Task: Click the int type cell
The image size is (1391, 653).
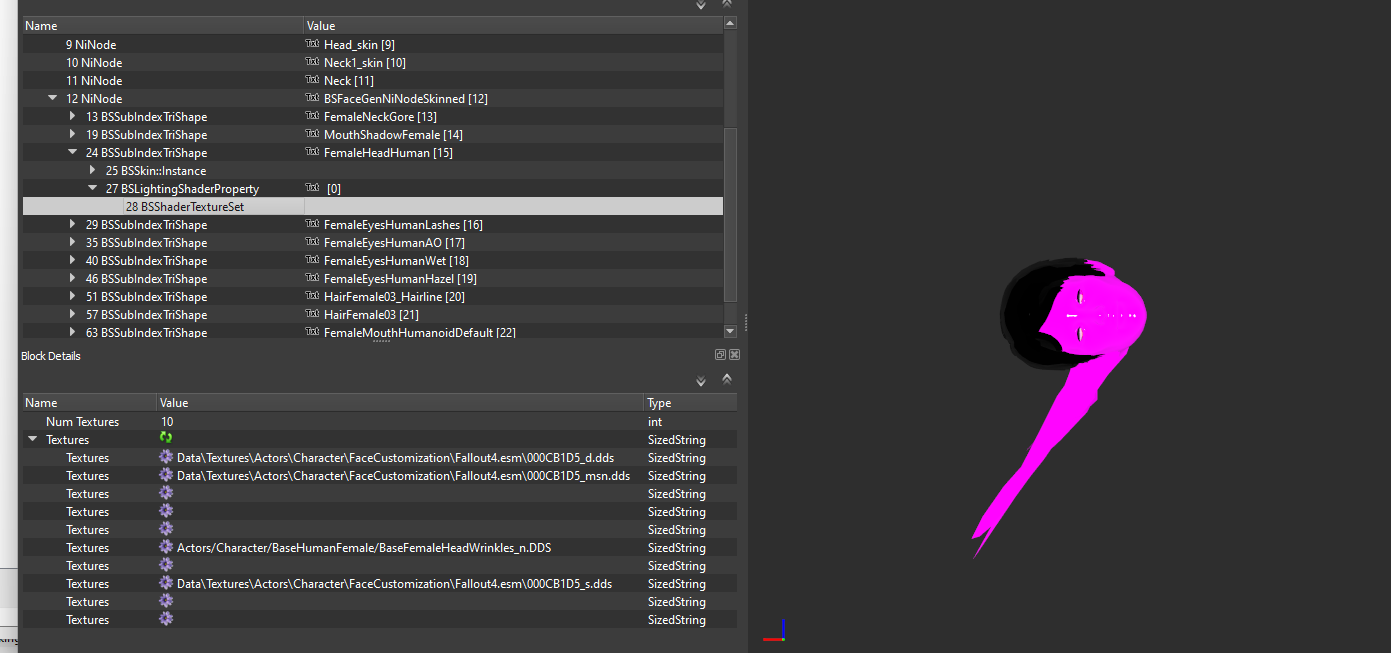Action: (x=655, y=421)
